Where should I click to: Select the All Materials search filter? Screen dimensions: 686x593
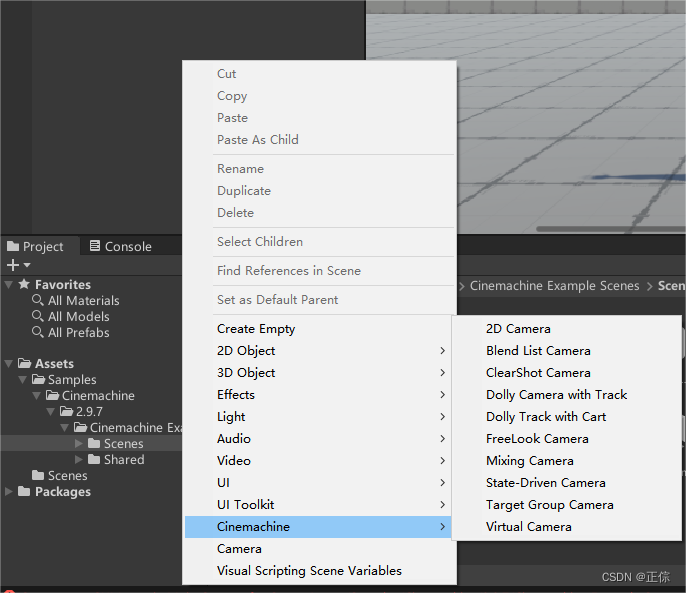pos(84,301)
